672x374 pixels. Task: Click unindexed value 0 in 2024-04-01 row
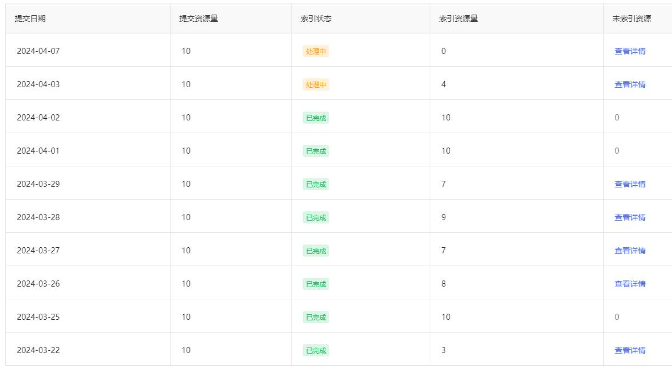617,151
